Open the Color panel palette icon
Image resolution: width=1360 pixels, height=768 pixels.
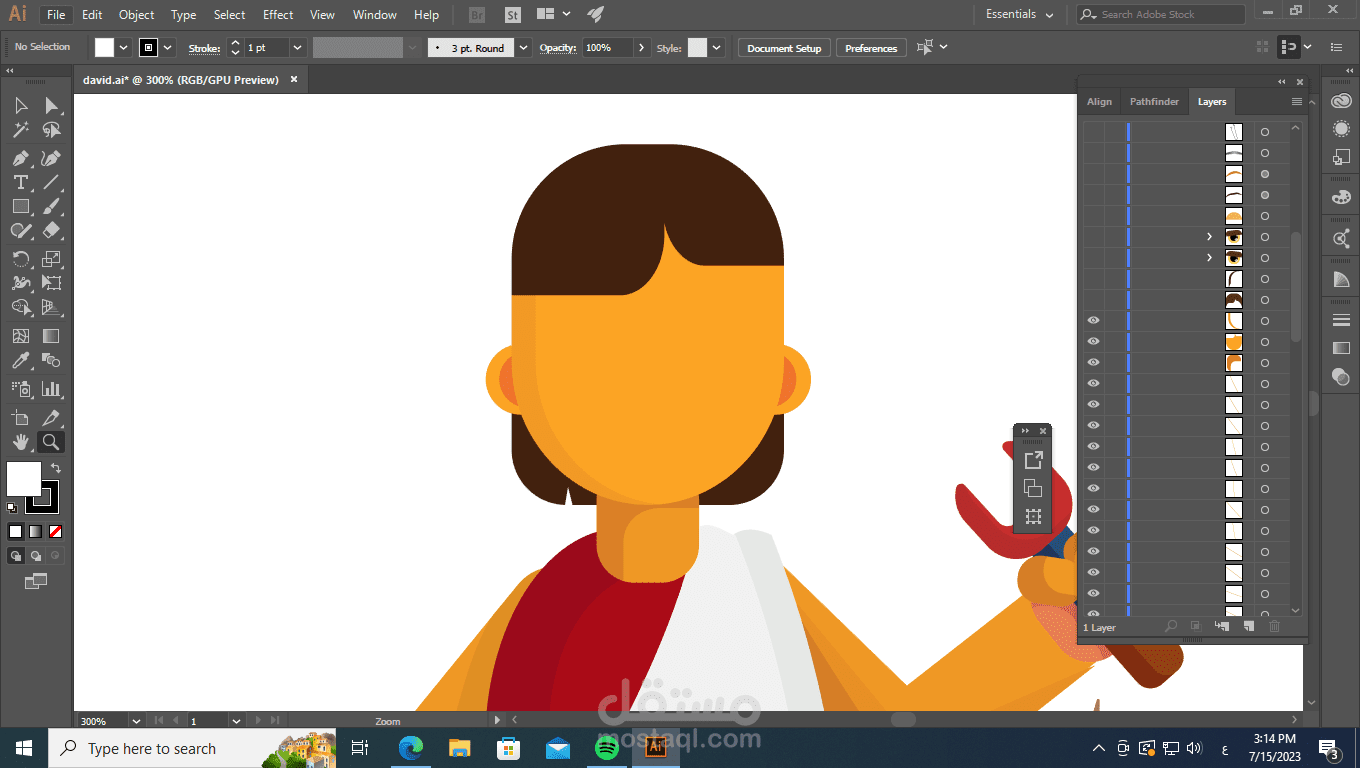click(1341, 197)
